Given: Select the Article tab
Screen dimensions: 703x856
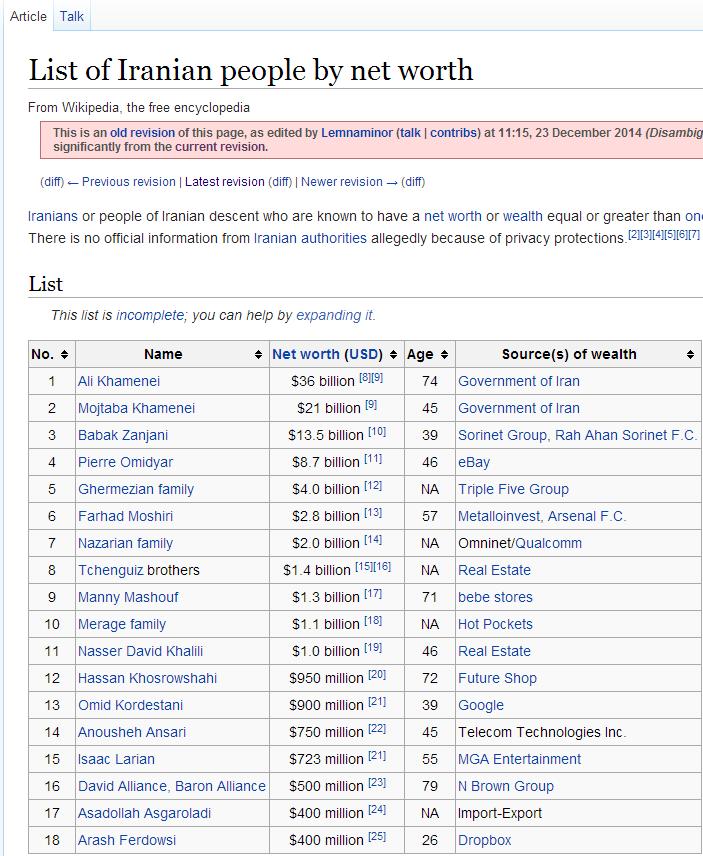Looking at the screenshot, I should 28,16.
